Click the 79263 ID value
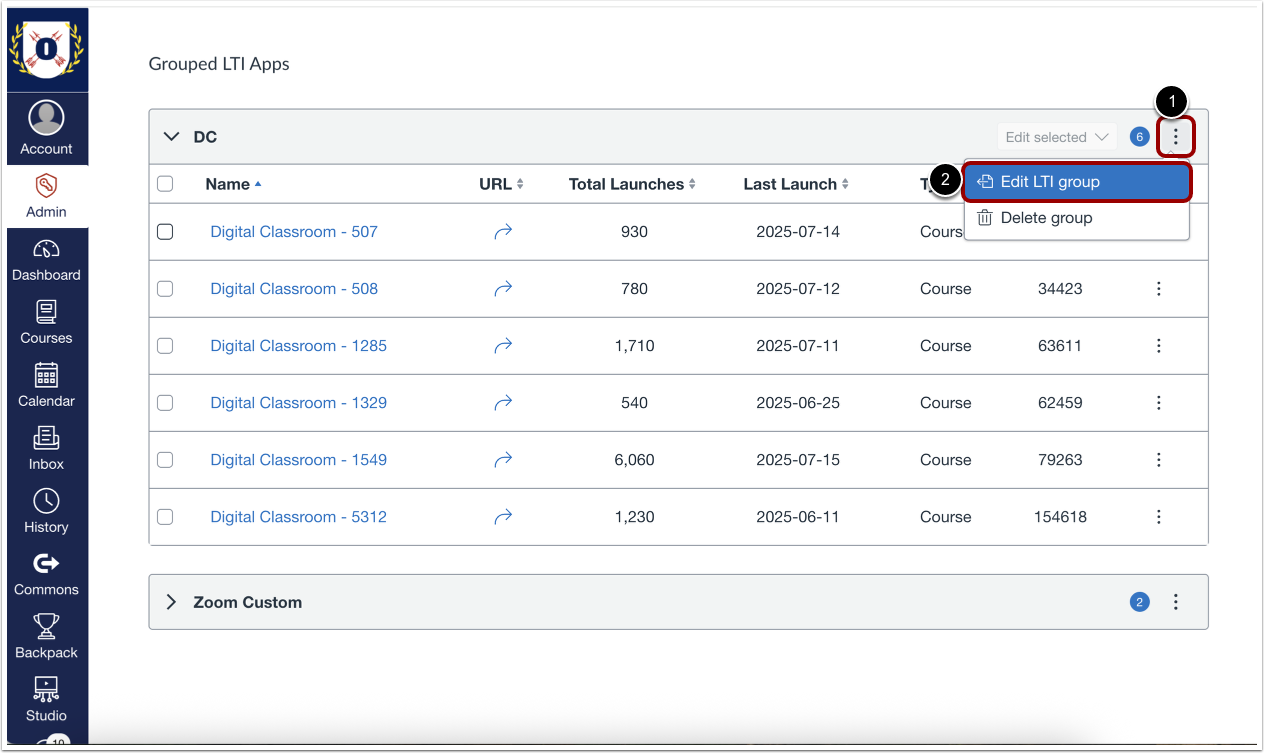 [x=1060, y=460]
